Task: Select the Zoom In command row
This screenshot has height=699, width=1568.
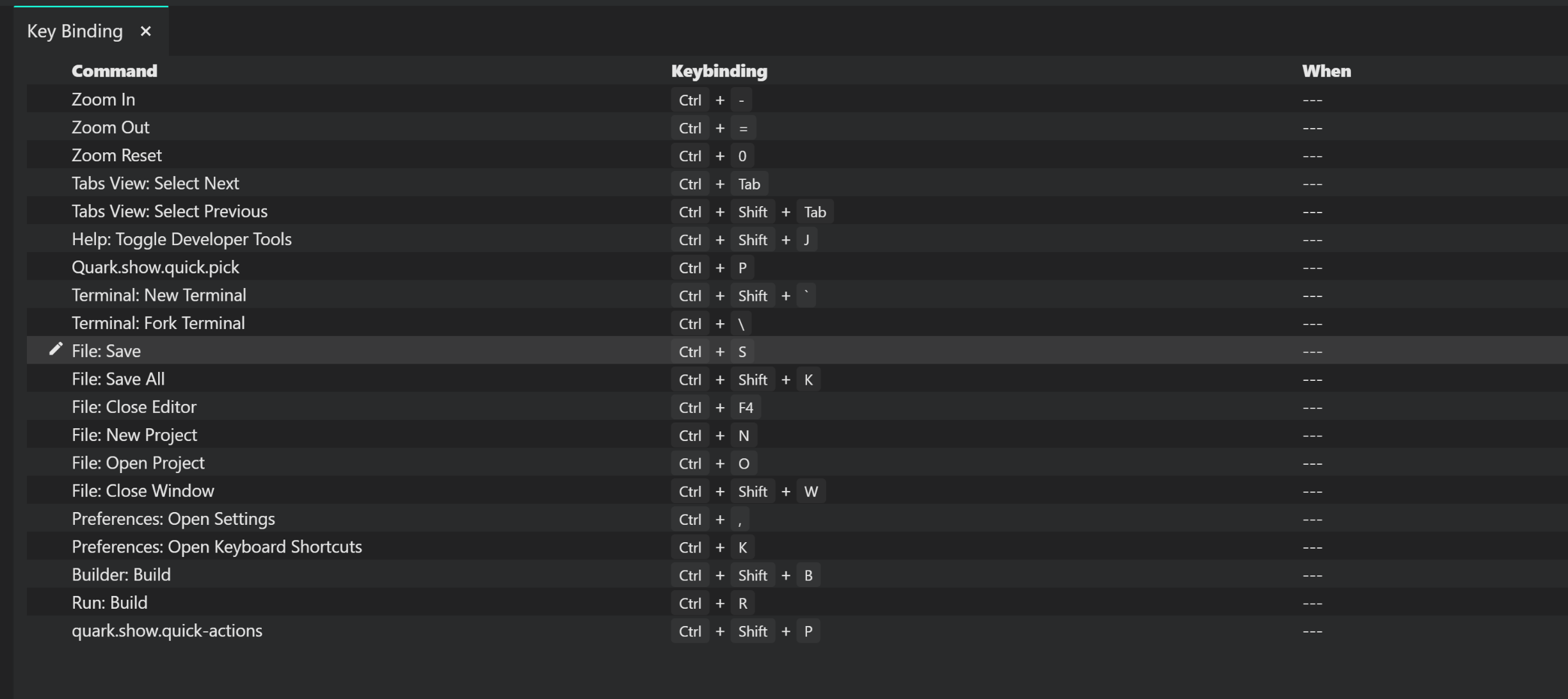Action: (797, 99)
